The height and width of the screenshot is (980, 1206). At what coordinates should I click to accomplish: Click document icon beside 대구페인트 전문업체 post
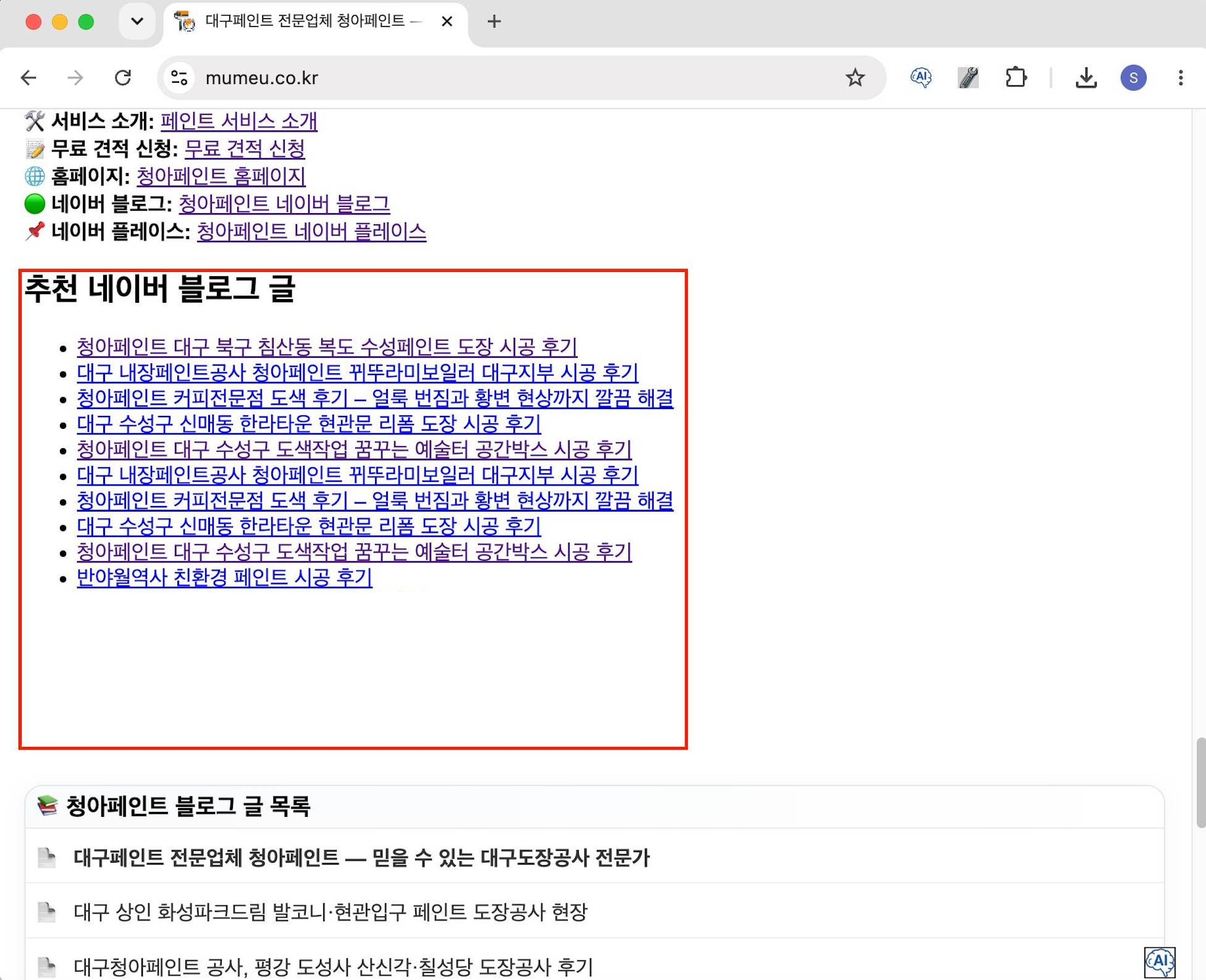click(47, 858)
